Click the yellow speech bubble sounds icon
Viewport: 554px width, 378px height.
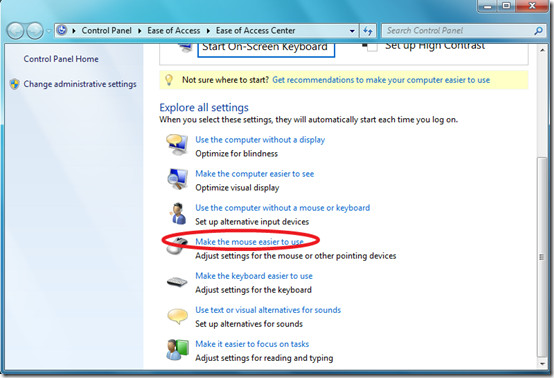177,316
